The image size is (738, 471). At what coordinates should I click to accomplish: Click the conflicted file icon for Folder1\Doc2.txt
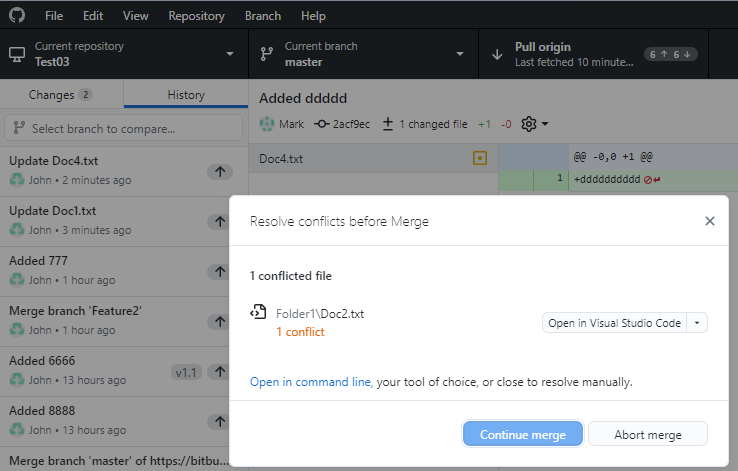pos(259,313)
